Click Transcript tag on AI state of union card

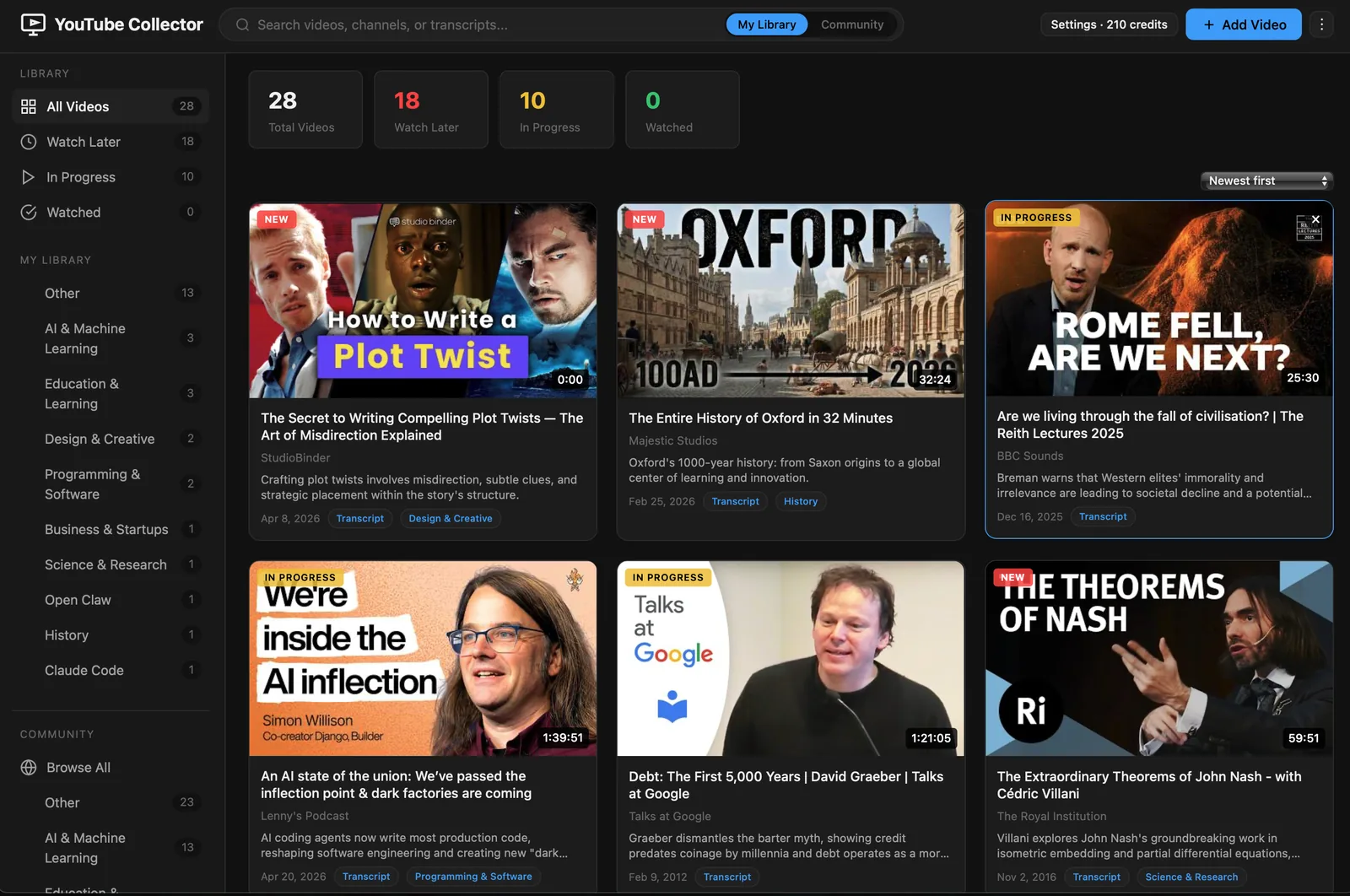[366, 877]
